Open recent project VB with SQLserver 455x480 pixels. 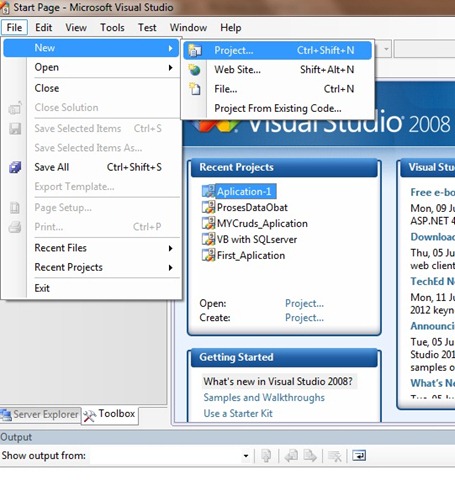tap(257, 239)
